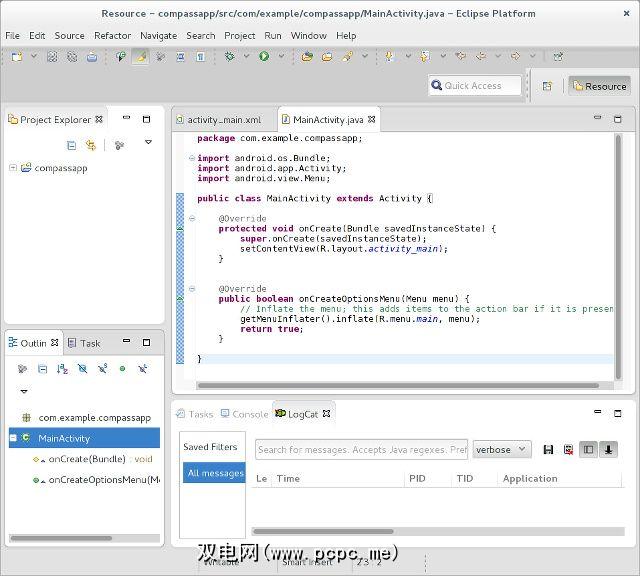
Task: Save the LogCat log to file
Action: pos(548,450)
